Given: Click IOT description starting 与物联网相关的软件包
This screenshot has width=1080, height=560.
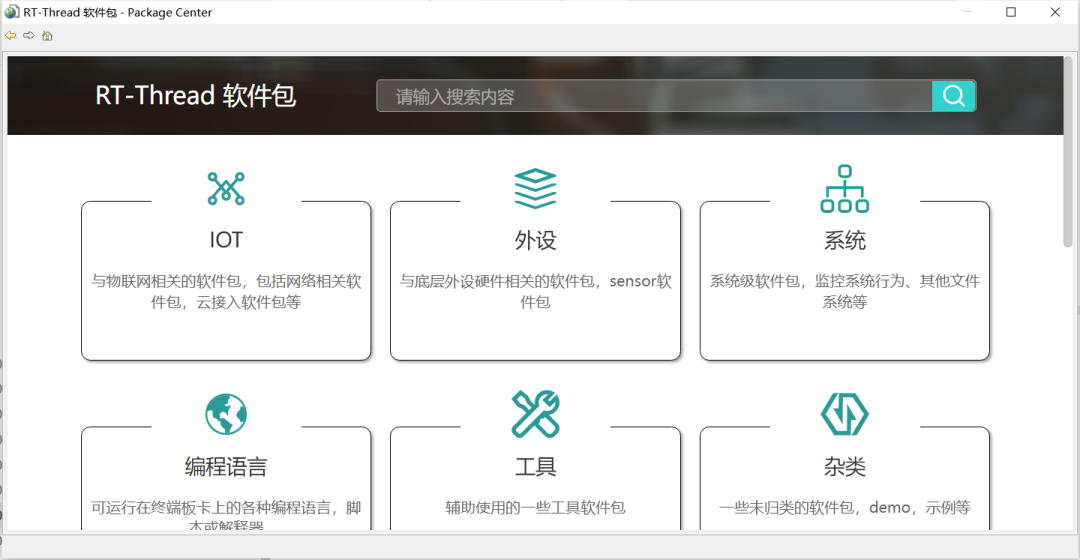Looking at the screenshot, I should 226,291.
